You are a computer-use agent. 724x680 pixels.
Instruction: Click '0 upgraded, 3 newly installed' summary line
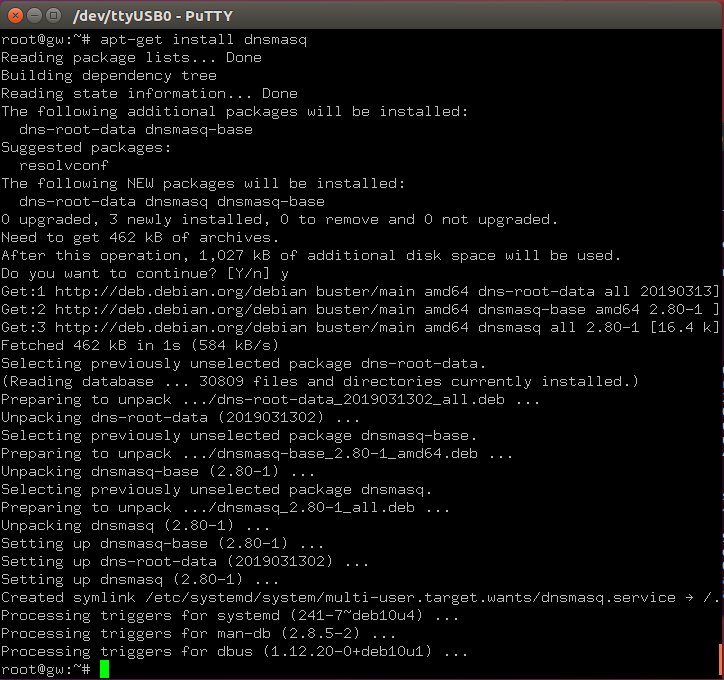279,220
